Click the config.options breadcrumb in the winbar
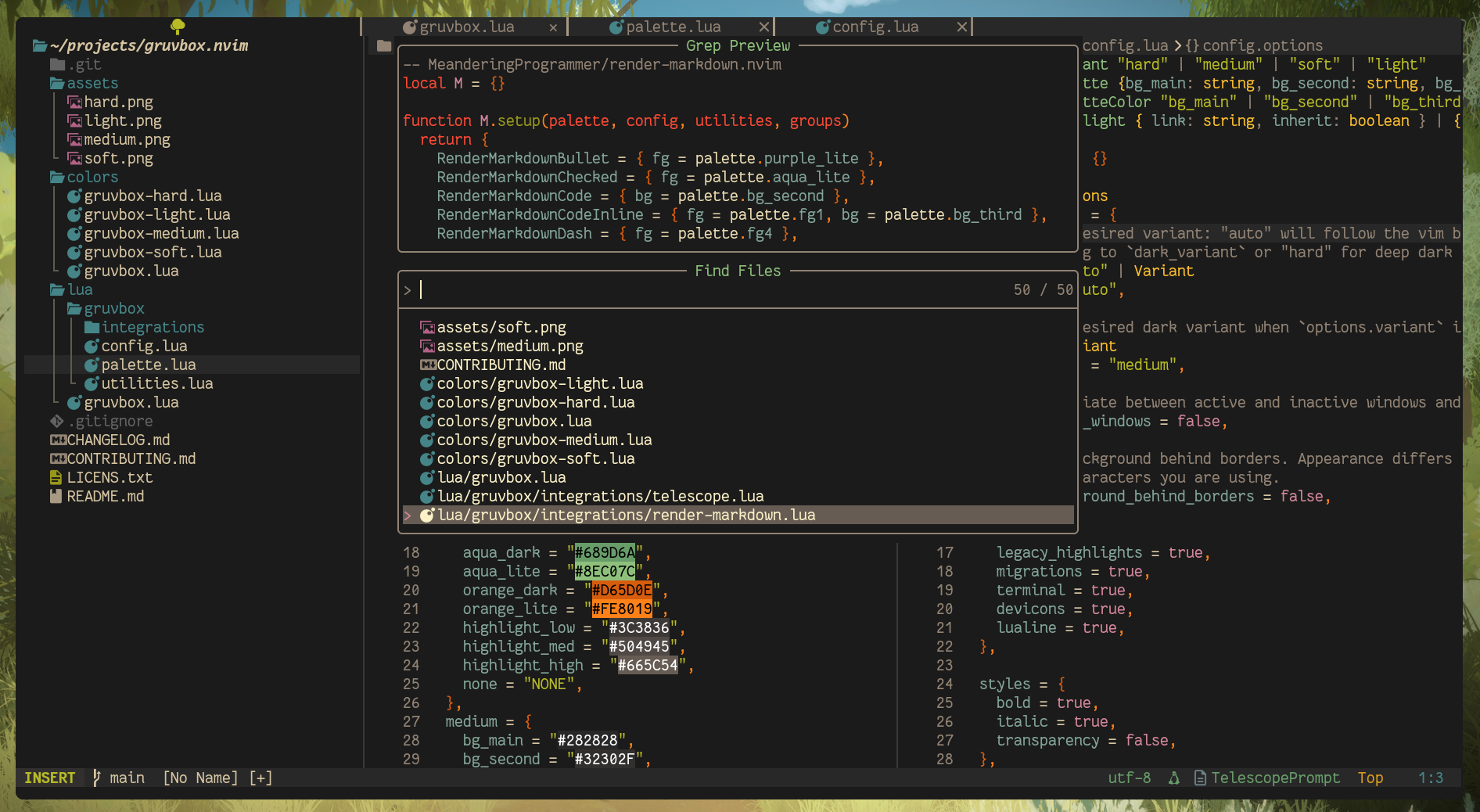1480x812 pixels. coord(1263,46)
